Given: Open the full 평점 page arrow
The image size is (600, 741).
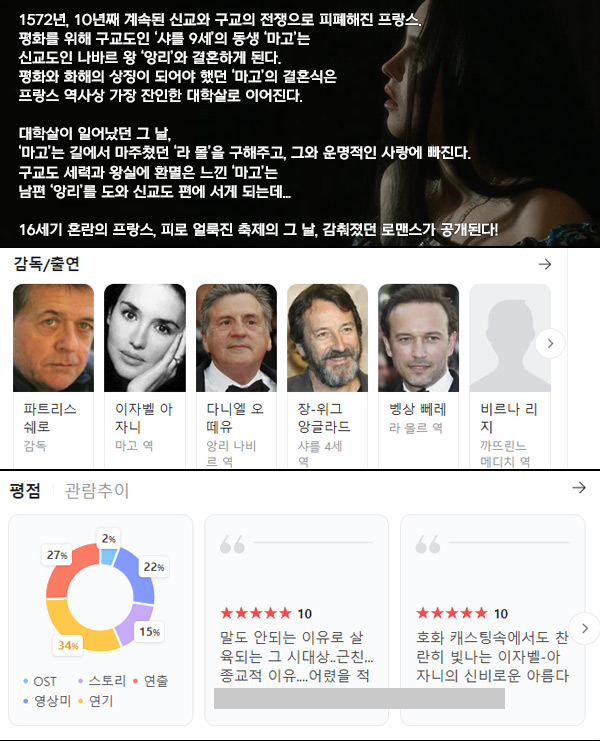Looking at the screenshot, I should pyautogui.click(x=579, y=488).
